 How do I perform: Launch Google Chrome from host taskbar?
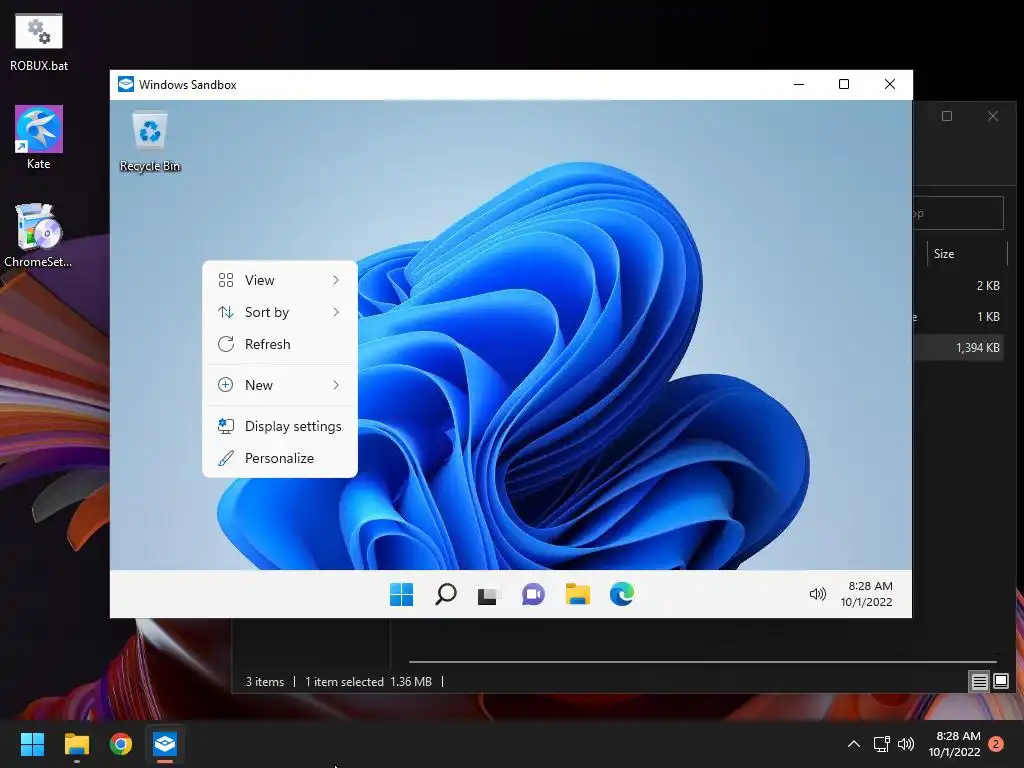[121, 744]
